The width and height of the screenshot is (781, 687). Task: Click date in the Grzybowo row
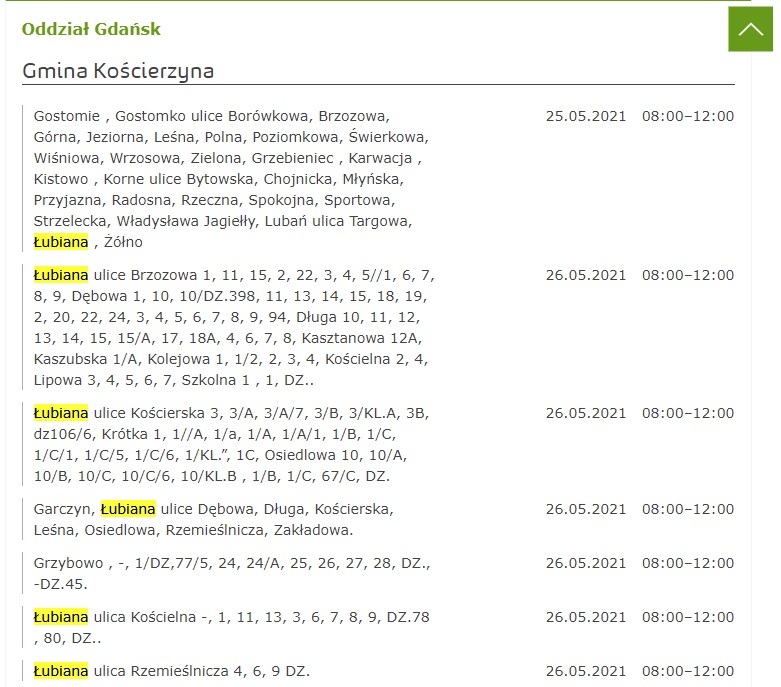click(x=586, y=563)
